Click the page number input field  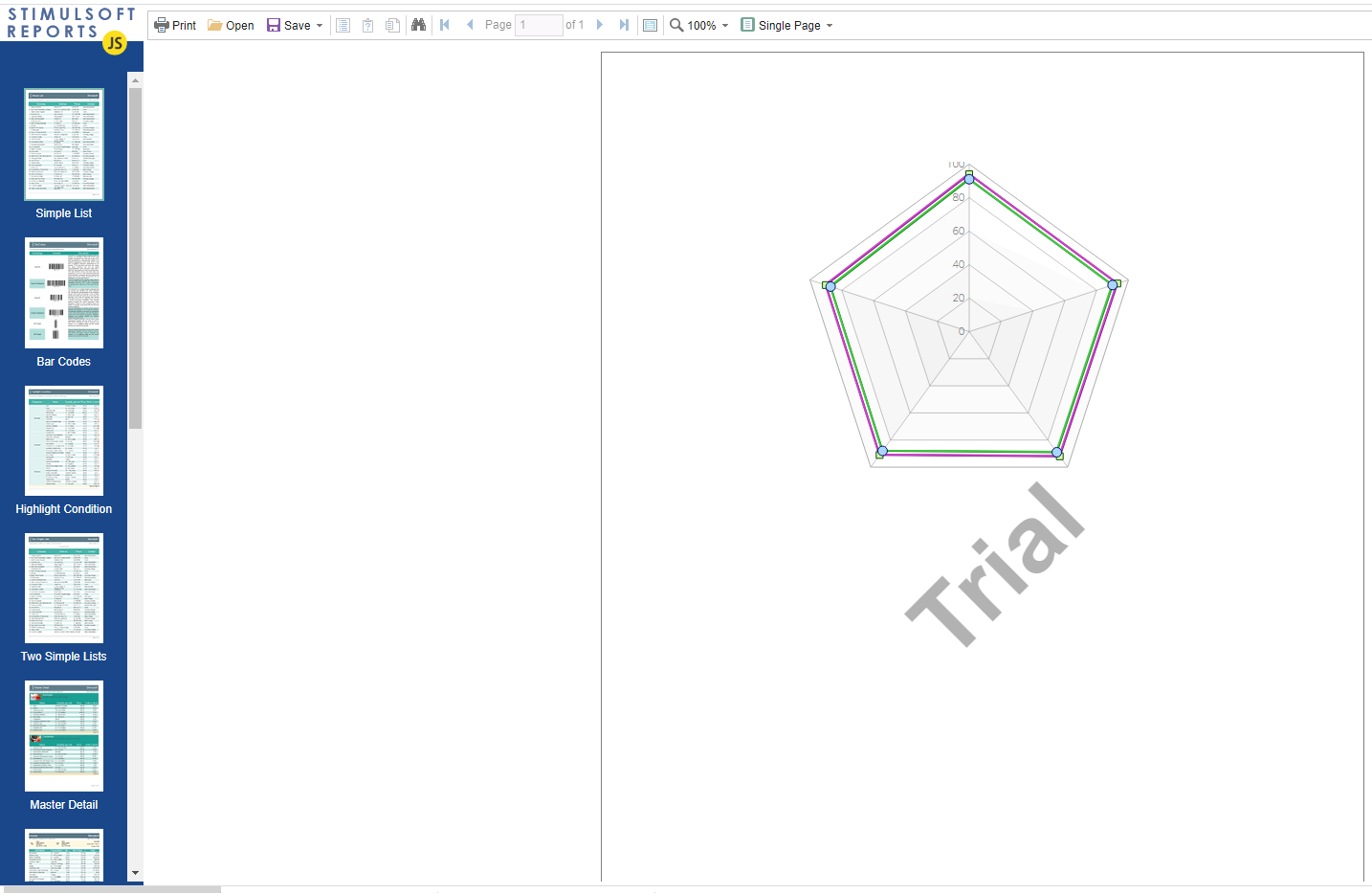539,25
